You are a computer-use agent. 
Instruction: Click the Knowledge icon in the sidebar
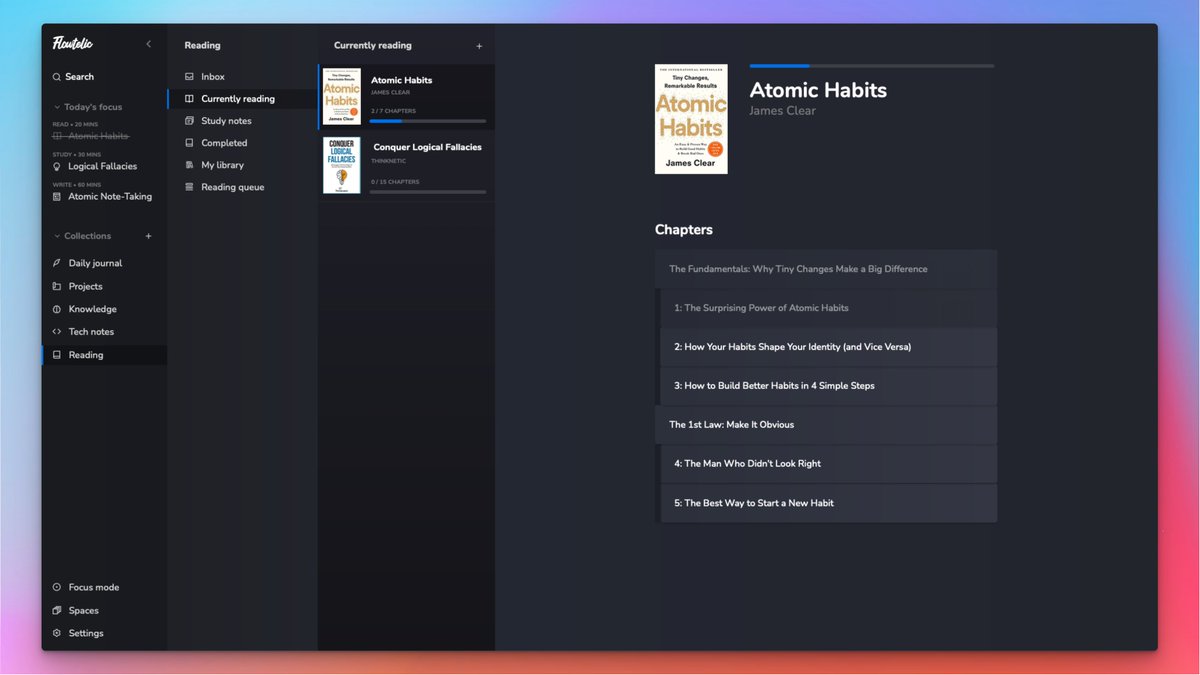[57, 309]
